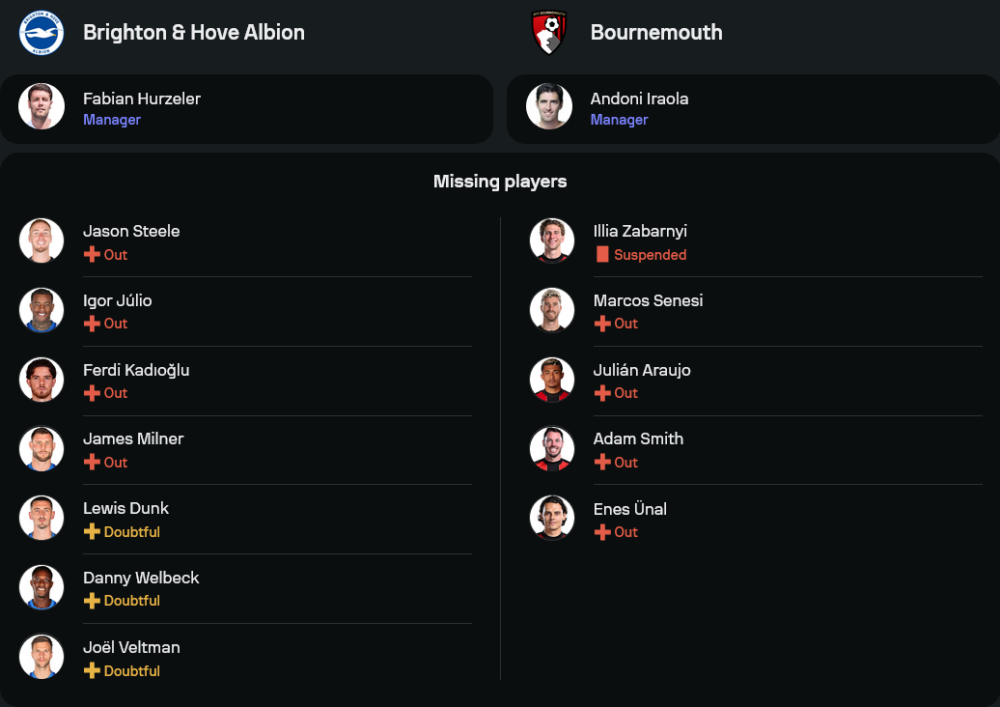Click the Brighton & Hove Albion crest

pos(41,32)
